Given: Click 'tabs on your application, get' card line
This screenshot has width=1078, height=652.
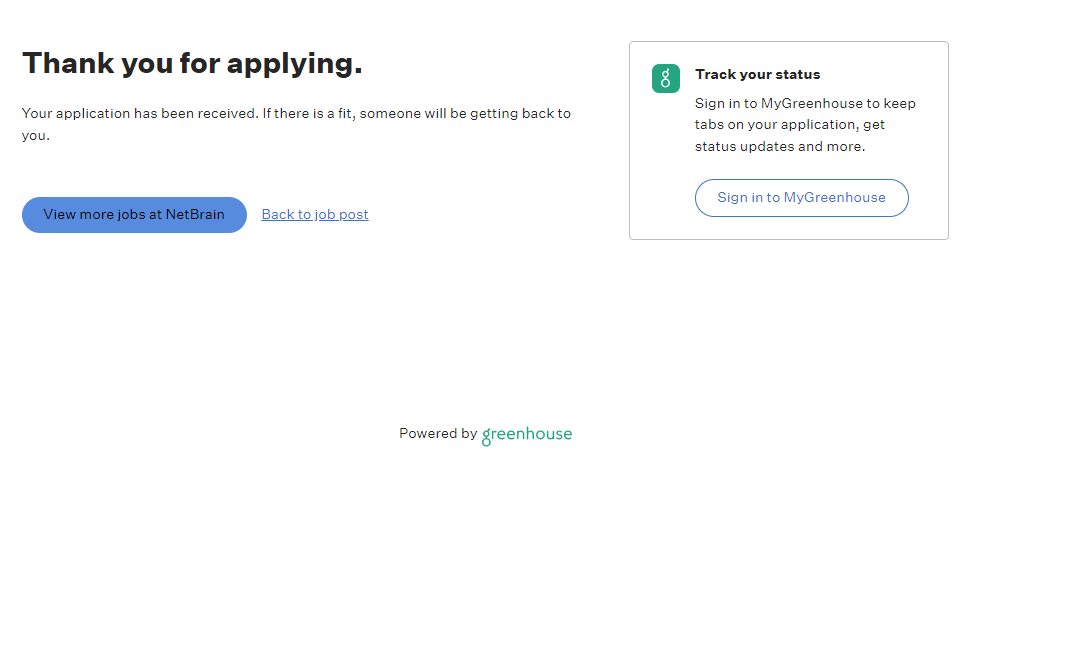Looking at the screenshot, I should 790,125.
